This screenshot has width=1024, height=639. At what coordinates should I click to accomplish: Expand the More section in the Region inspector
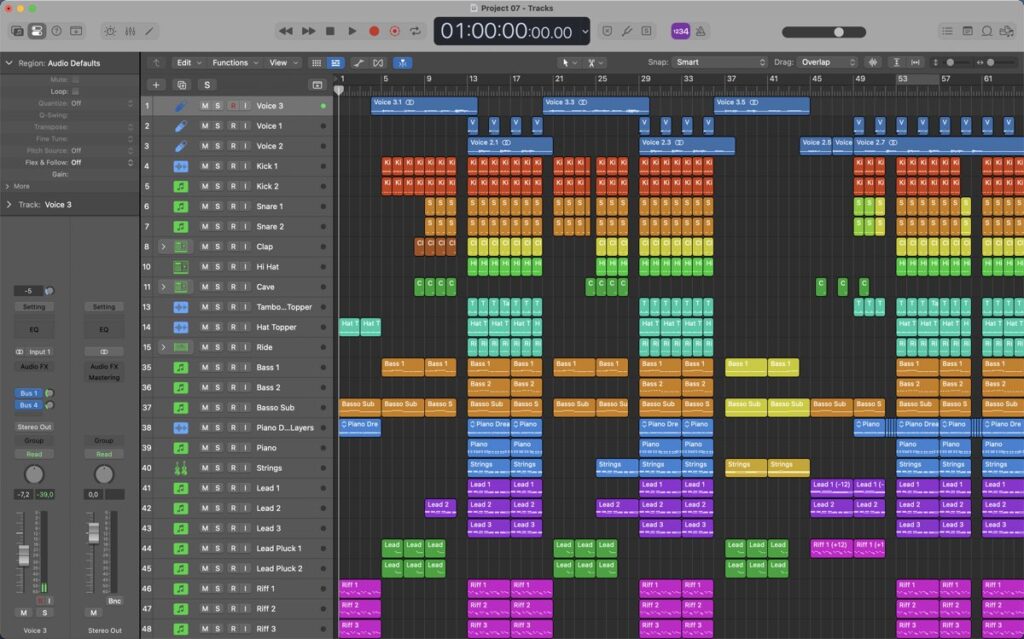point(20,185)
